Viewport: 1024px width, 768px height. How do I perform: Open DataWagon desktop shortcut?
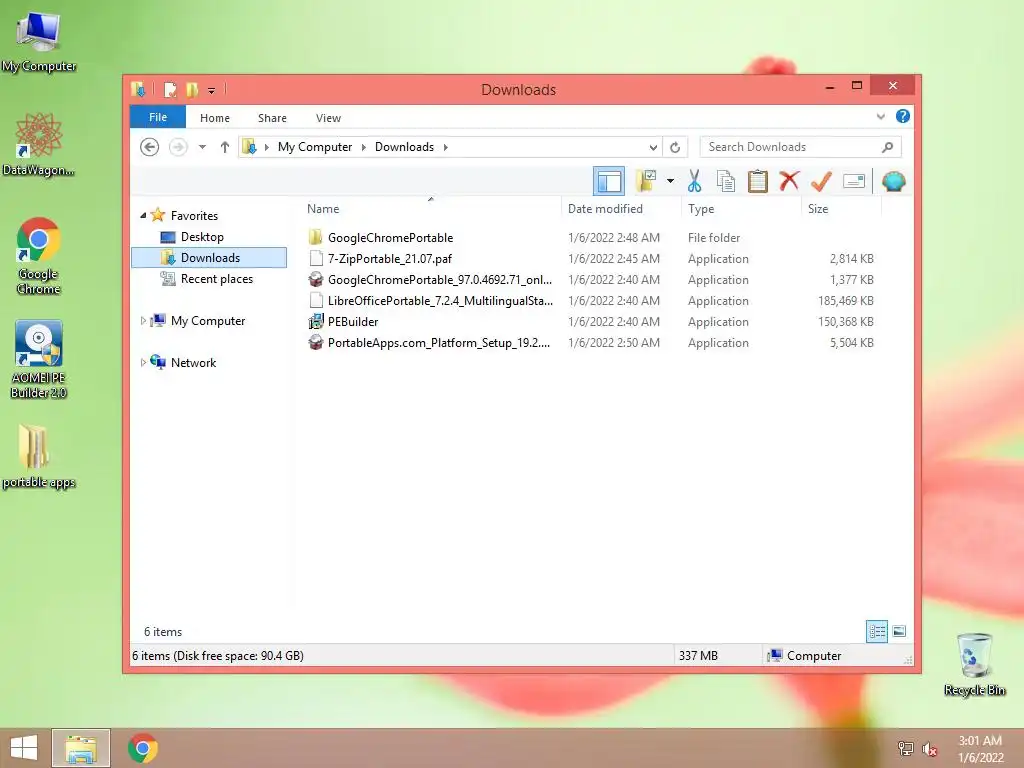click(x=39, y=145)
